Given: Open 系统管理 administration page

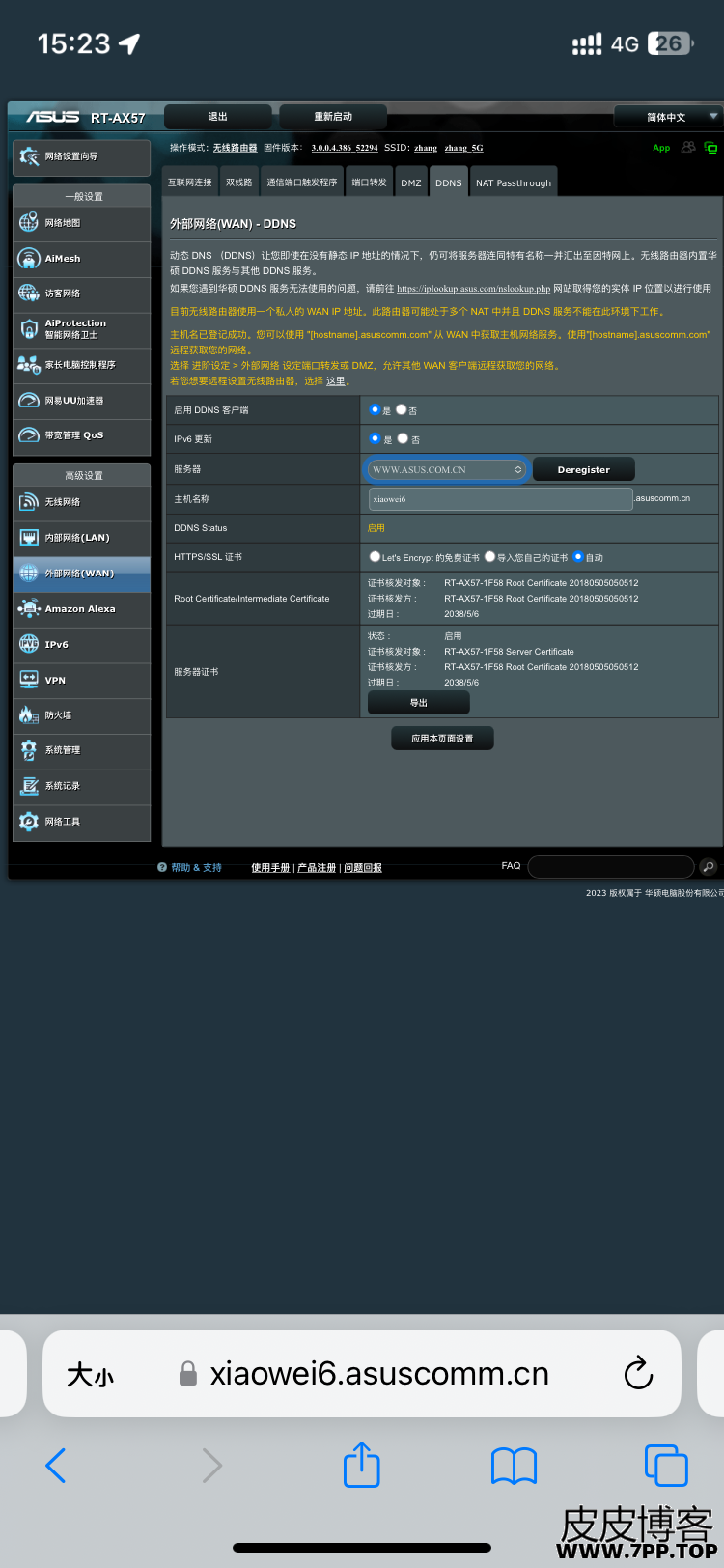Looking at the screenshot, I should [x=82, y=750].
